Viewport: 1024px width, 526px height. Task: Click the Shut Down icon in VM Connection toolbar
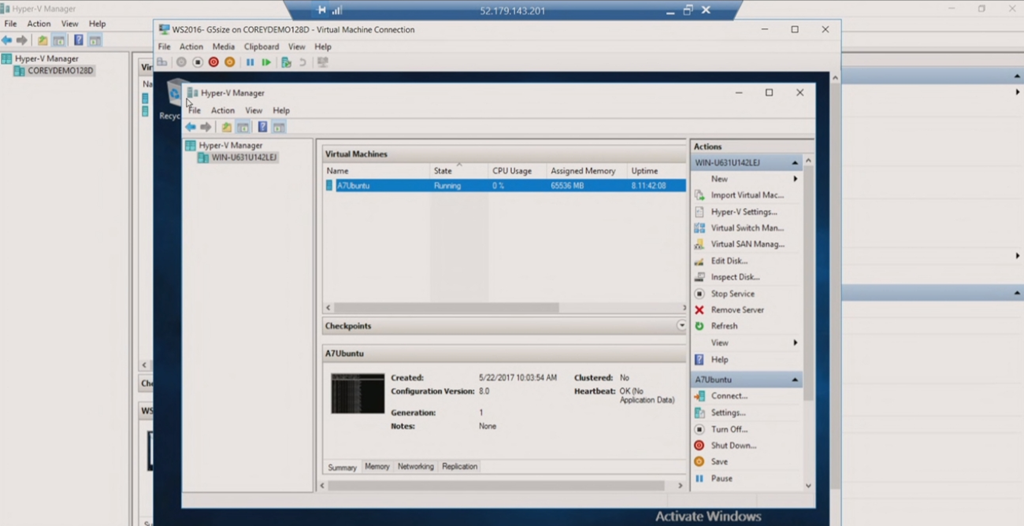pyautogui.click(x=213, y=62)
